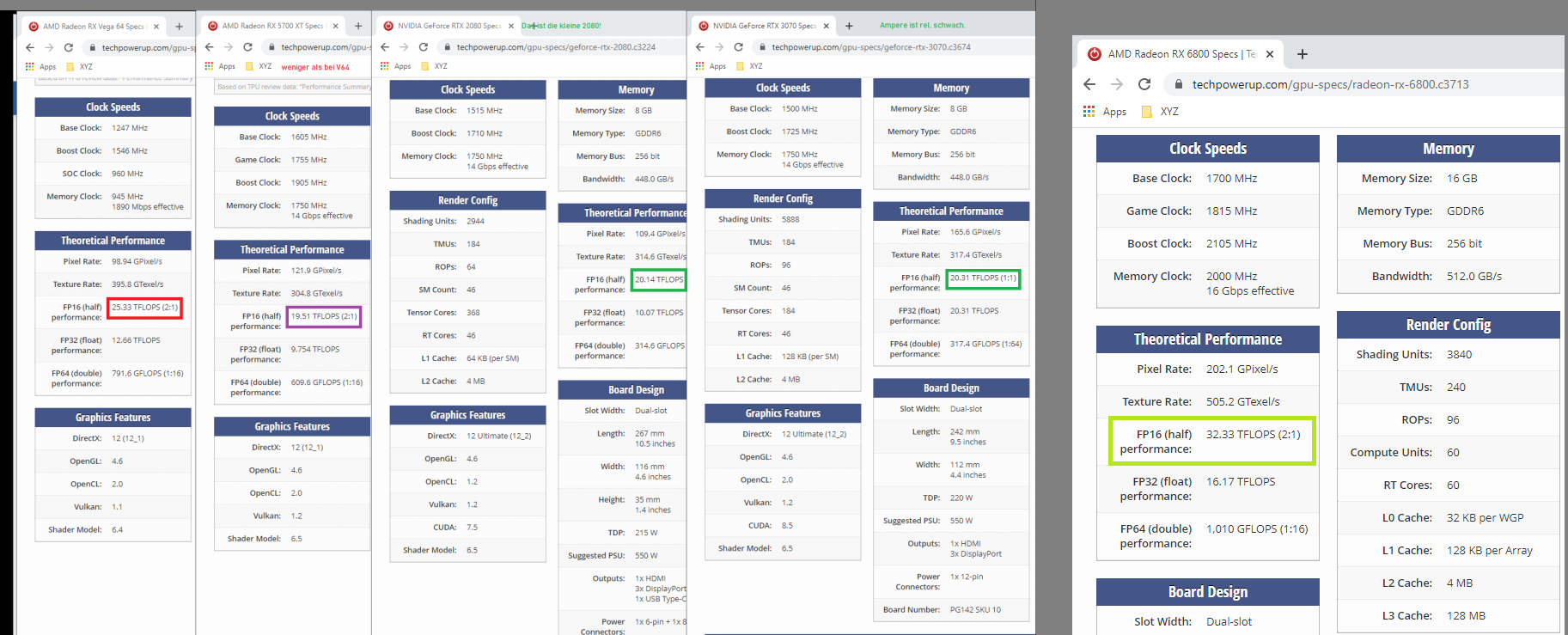Open Apps shortcut in the RTX 3070 window
The image size is (1568, 635).
tap(711, 66)
